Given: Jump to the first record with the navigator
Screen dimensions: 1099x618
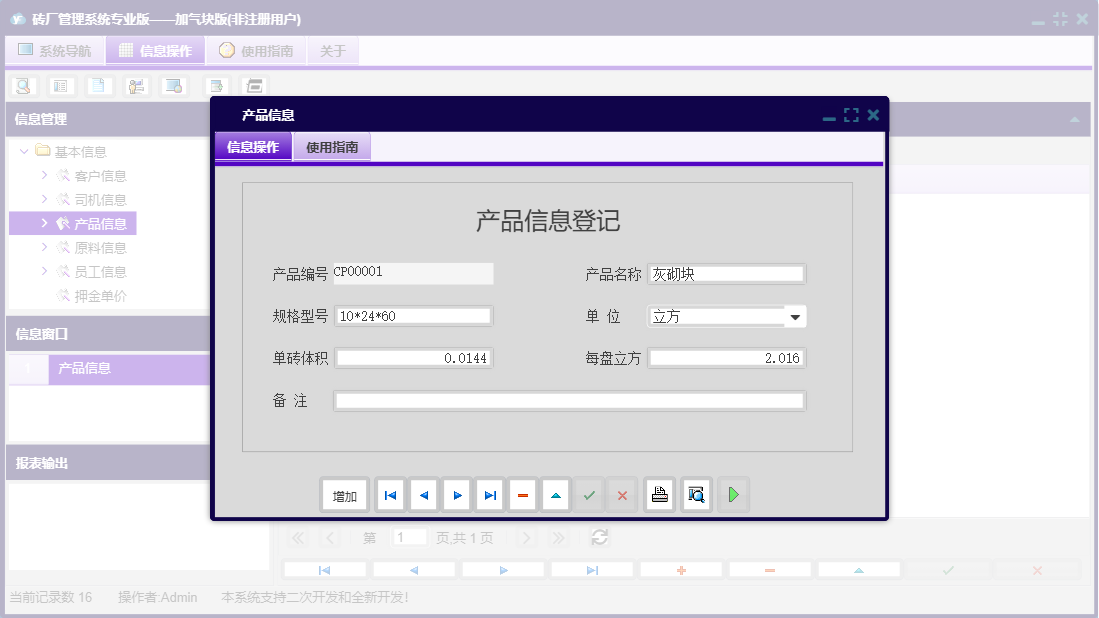Looking at the screenshot, I should [390, 494].
